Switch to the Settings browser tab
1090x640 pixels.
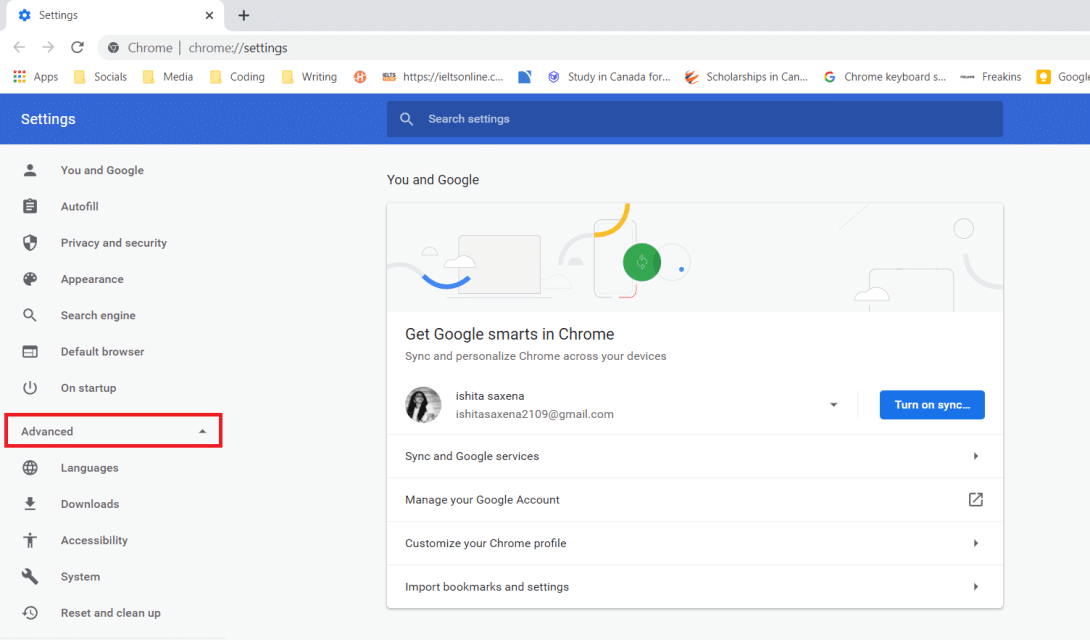115,15
